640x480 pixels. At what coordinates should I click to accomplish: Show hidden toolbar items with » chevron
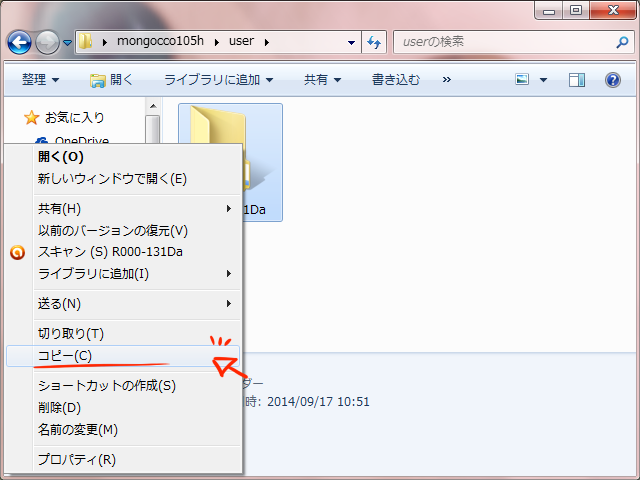coord(446,80)
